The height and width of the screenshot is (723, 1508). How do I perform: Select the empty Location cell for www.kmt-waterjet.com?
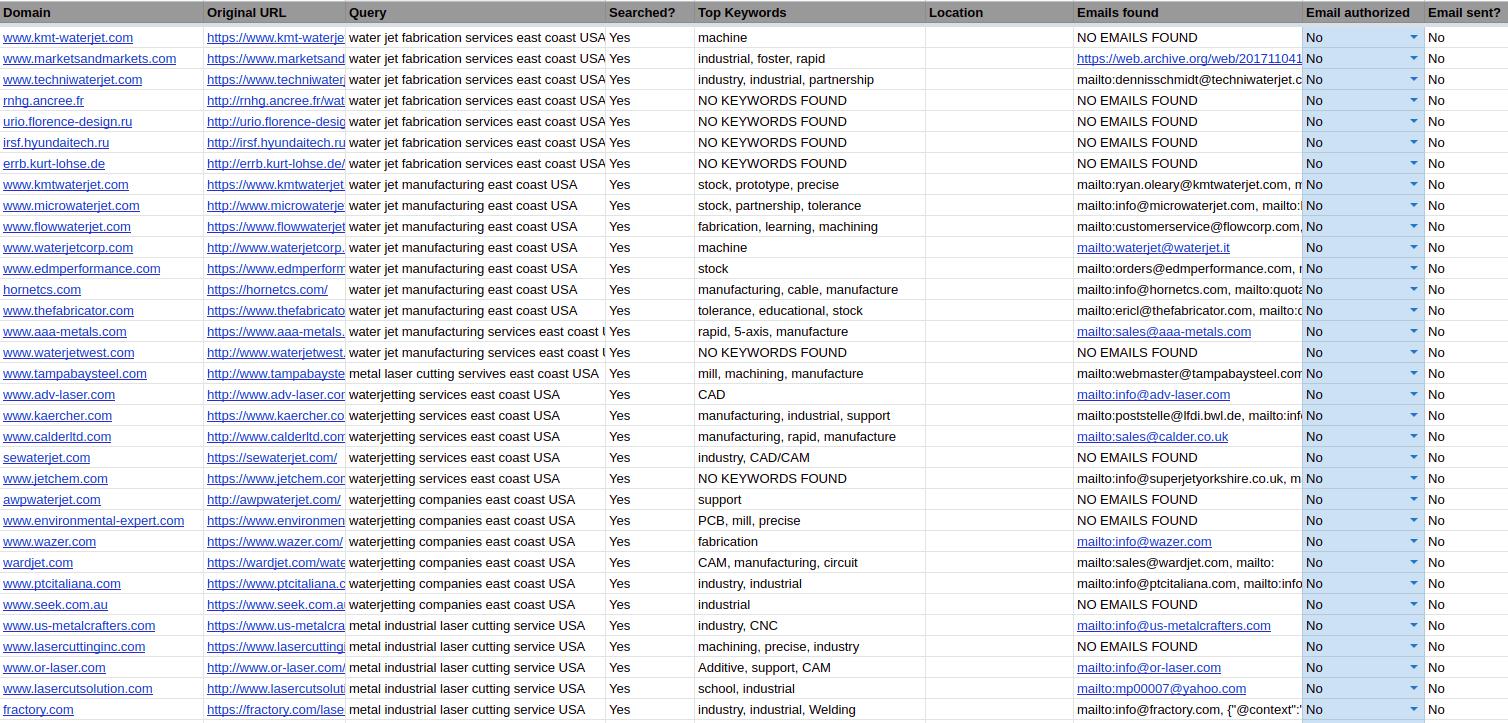click(x=1000, y=37)
